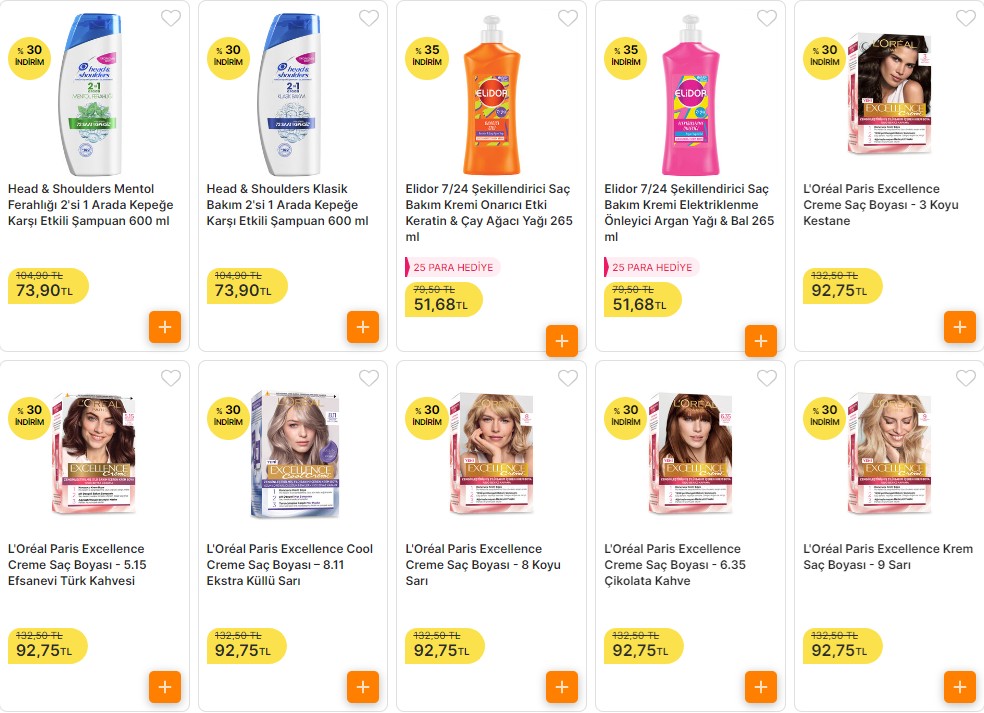Open Head & Shoulders Klasik Bakım product title
984x713 pixels.
287,205
